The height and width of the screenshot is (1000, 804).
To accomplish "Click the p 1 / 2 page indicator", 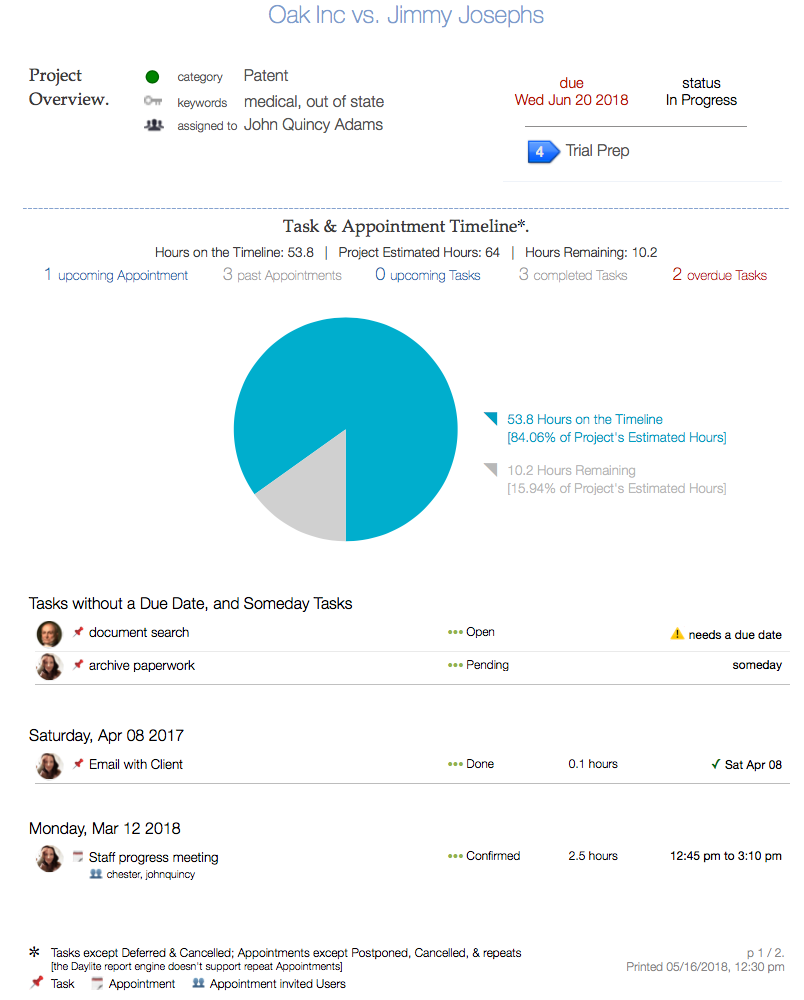I will (766, 953).
